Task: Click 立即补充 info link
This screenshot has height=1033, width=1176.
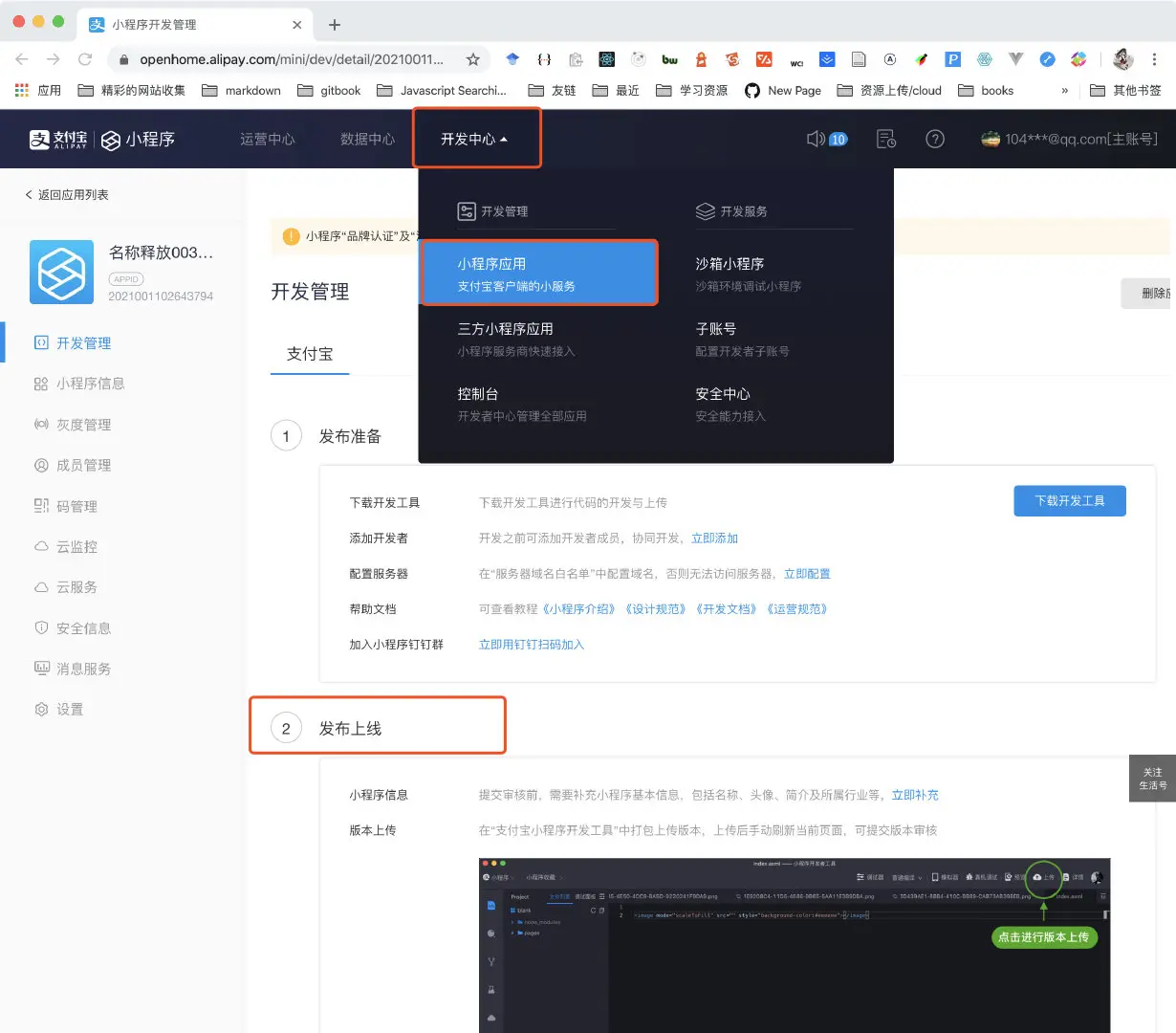Action: [x=915, y=795]
